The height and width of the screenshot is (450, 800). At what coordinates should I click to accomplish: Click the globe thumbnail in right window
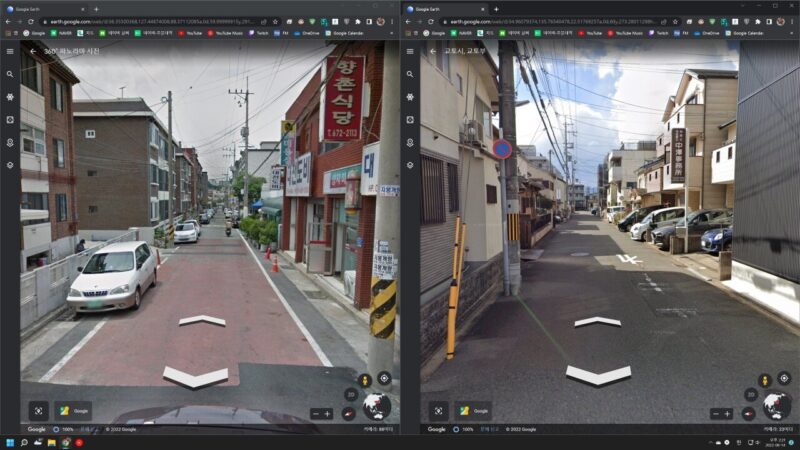[776, 406]
